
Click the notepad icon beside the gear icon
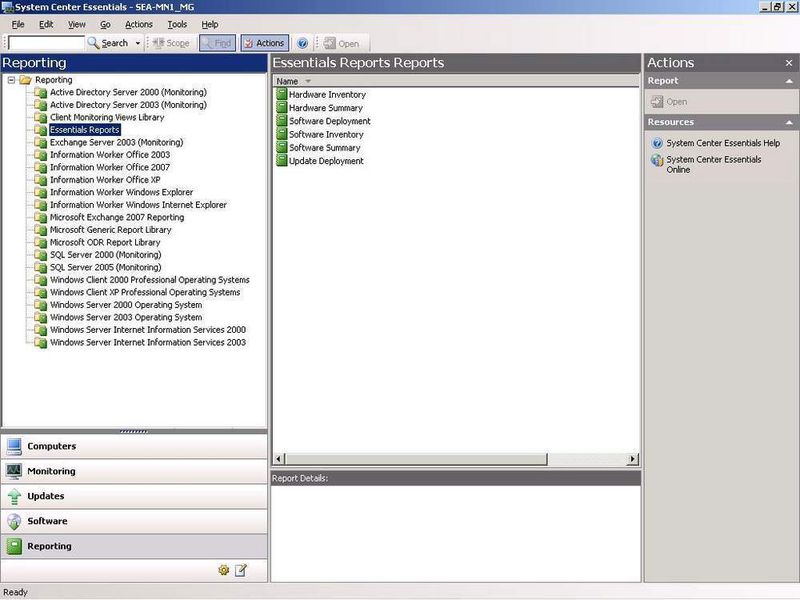(x=241, y=570)
